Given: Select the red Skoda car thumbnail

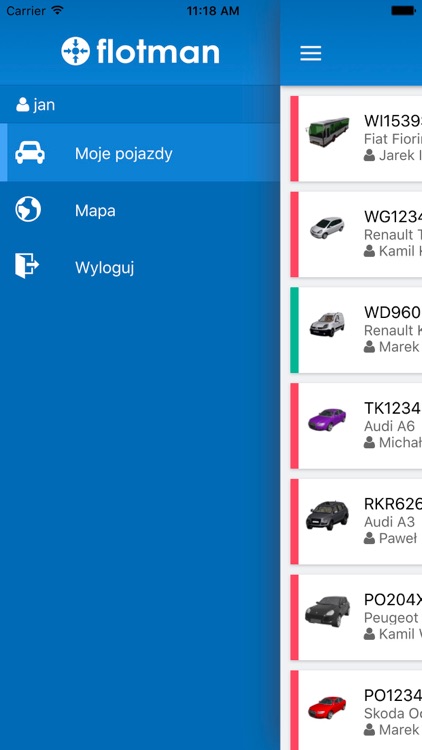Looking at the screenshot, I should (327, 707).
